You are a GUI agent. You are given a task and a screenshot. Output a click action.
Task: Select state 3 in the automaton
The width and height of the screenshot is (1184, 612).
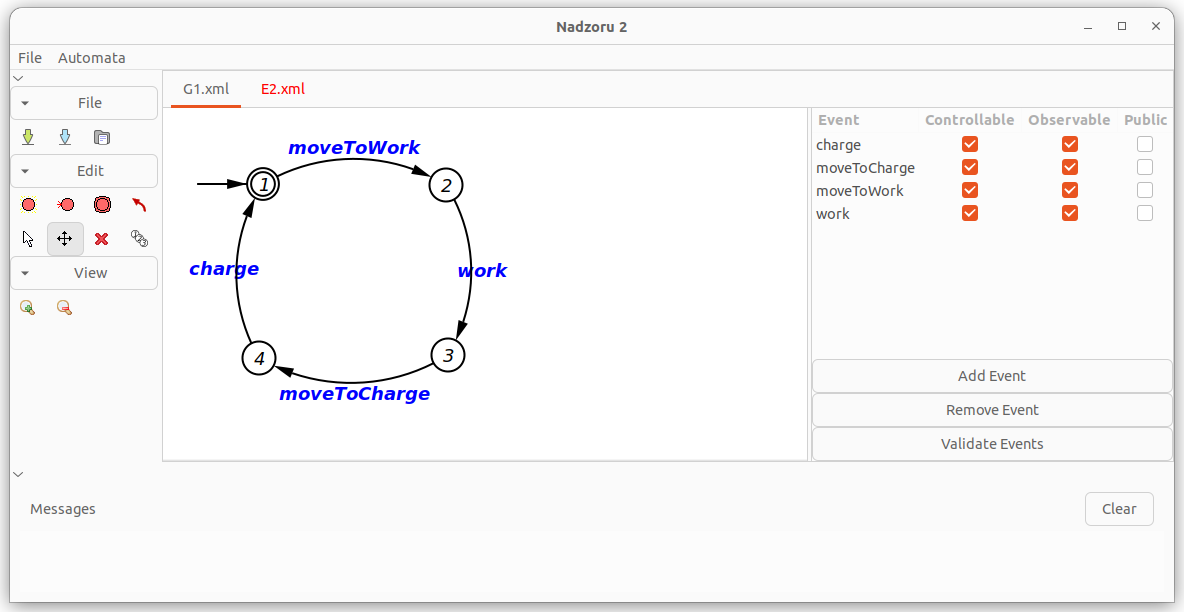coord(448,355)
